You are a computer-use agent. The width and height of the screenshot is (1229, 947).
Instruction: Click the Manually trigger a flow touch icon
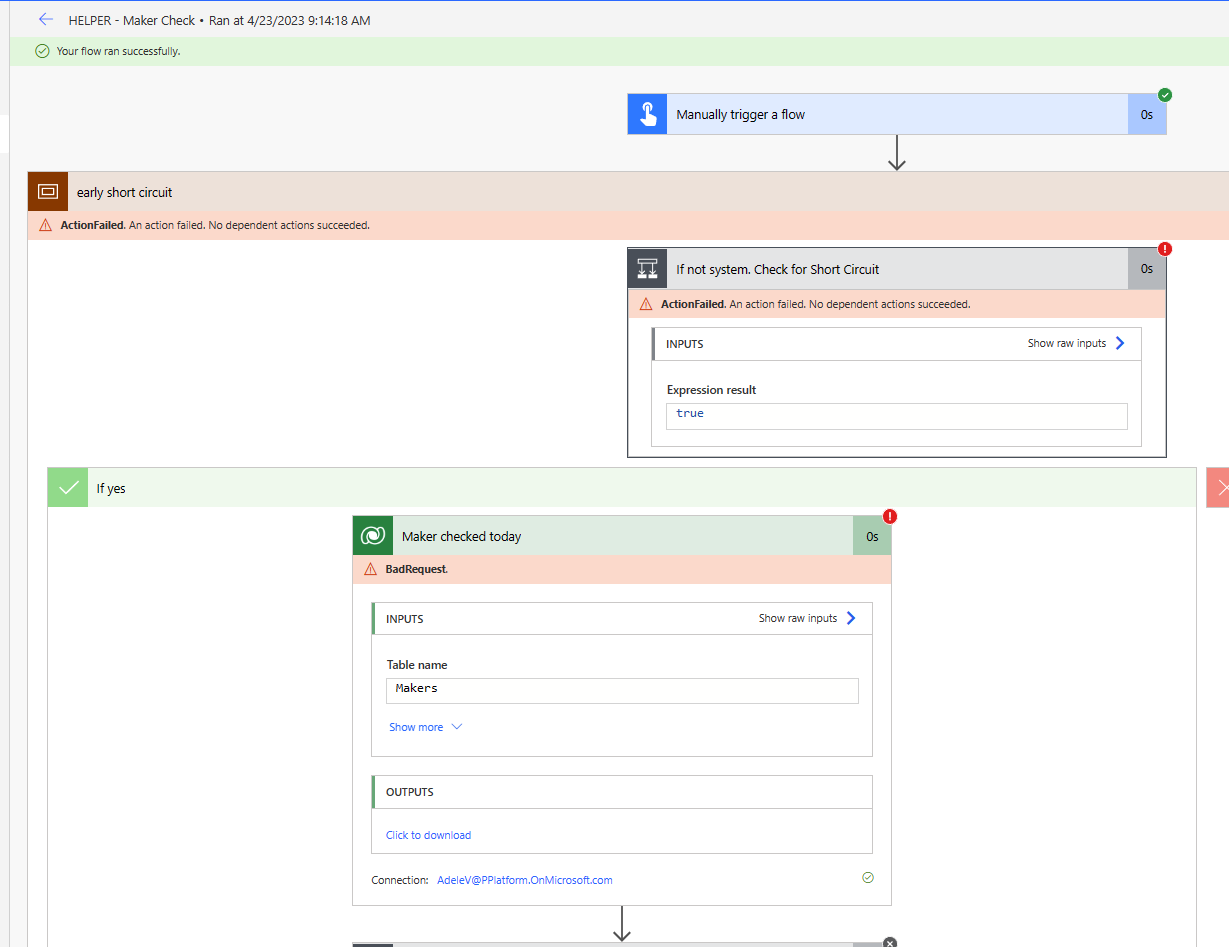pyautogui.click(x=646, y=113)
